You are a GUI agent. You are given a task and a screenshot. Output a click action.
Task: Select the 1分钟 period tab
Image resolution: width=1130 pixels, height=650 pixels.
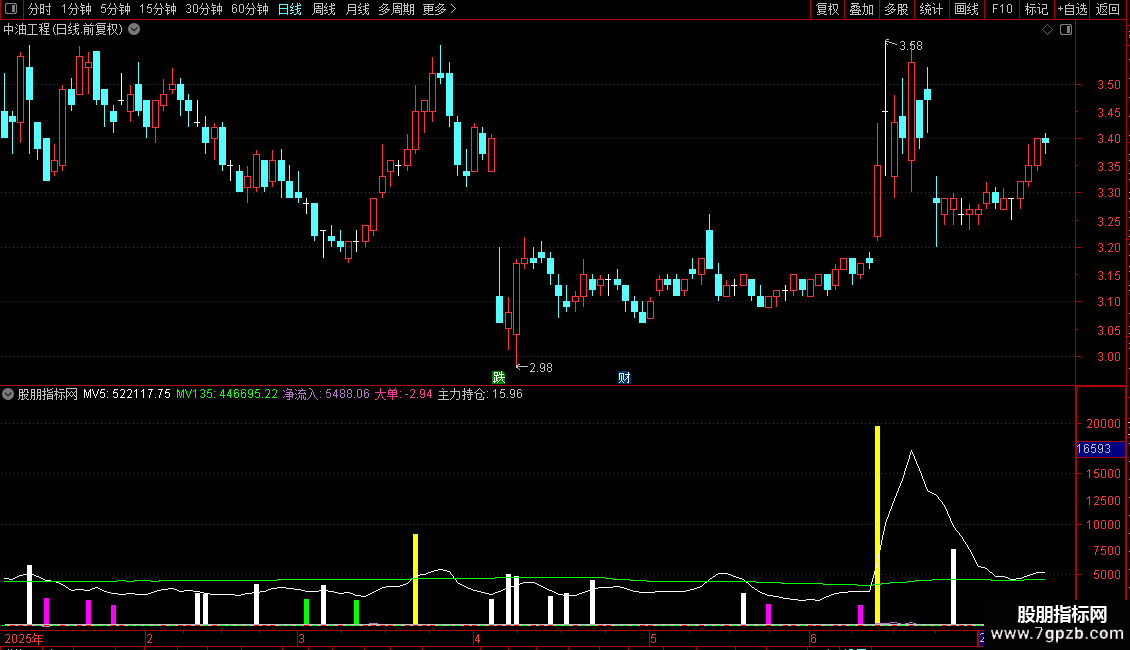tap(76, 9)
